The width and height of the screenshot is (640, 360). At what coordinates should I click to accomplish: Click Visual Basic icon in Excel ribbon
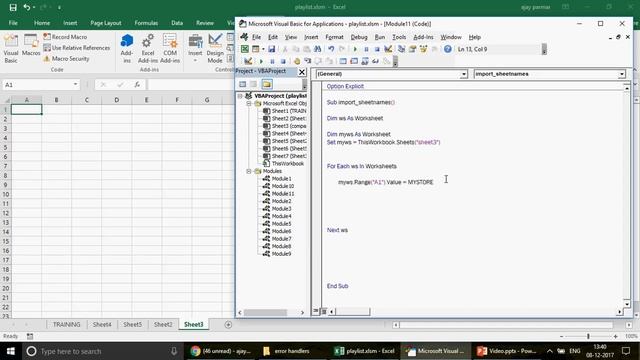pos(11,49)
